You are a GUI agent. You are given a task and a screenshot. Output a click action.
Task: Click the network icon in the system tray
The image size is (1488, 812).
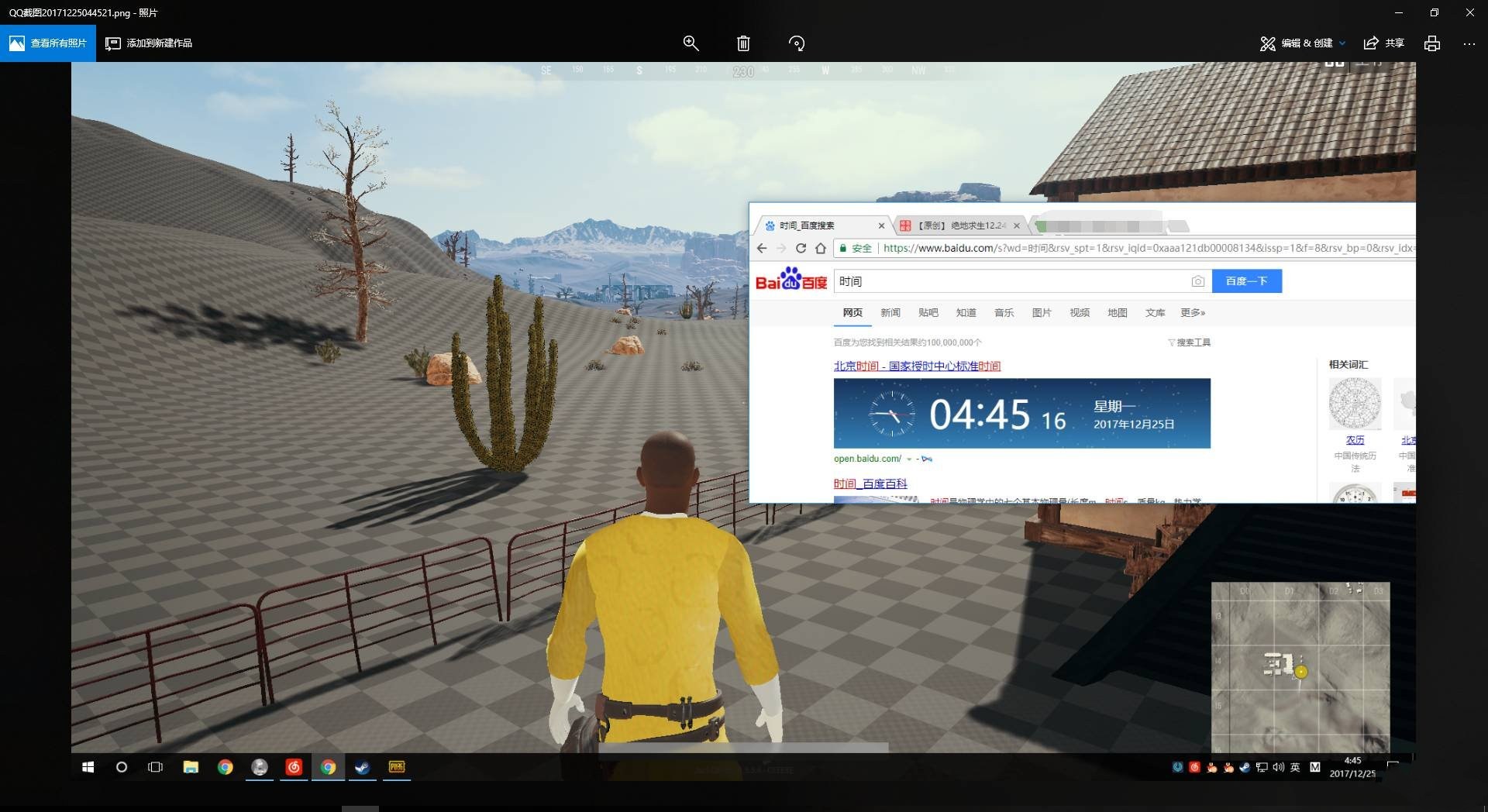click(x=1262, y=767)
